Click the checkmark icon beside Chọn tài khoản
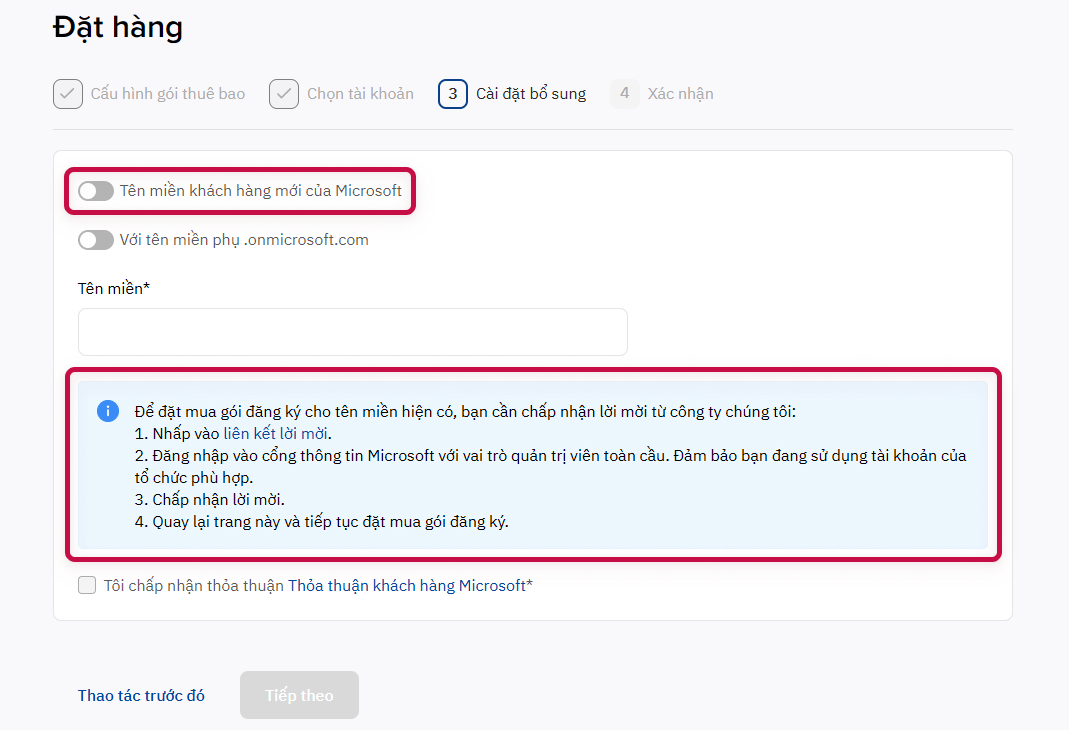The width and height of the screenshot is (1069, 730). pyautogui.click(x=284, y=94)
